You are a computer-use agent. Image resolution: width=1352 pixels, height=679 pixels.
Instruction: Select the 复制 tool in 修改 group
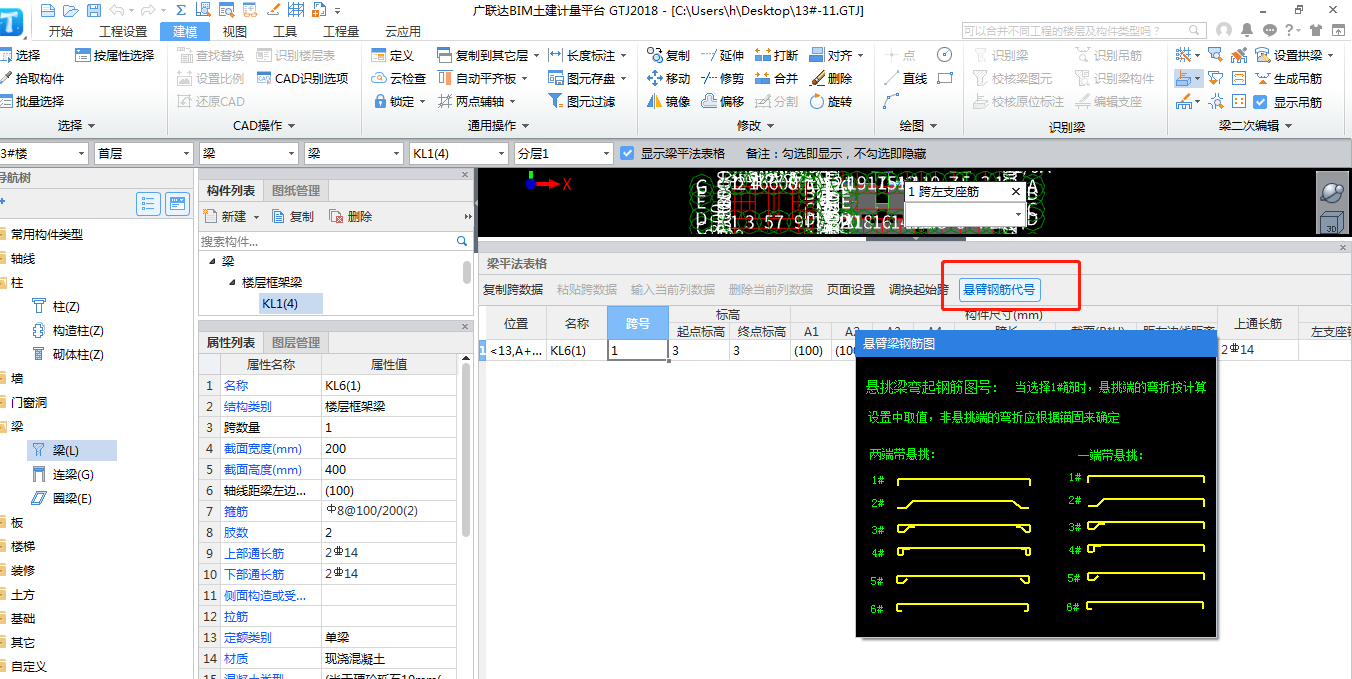point(668,55)
